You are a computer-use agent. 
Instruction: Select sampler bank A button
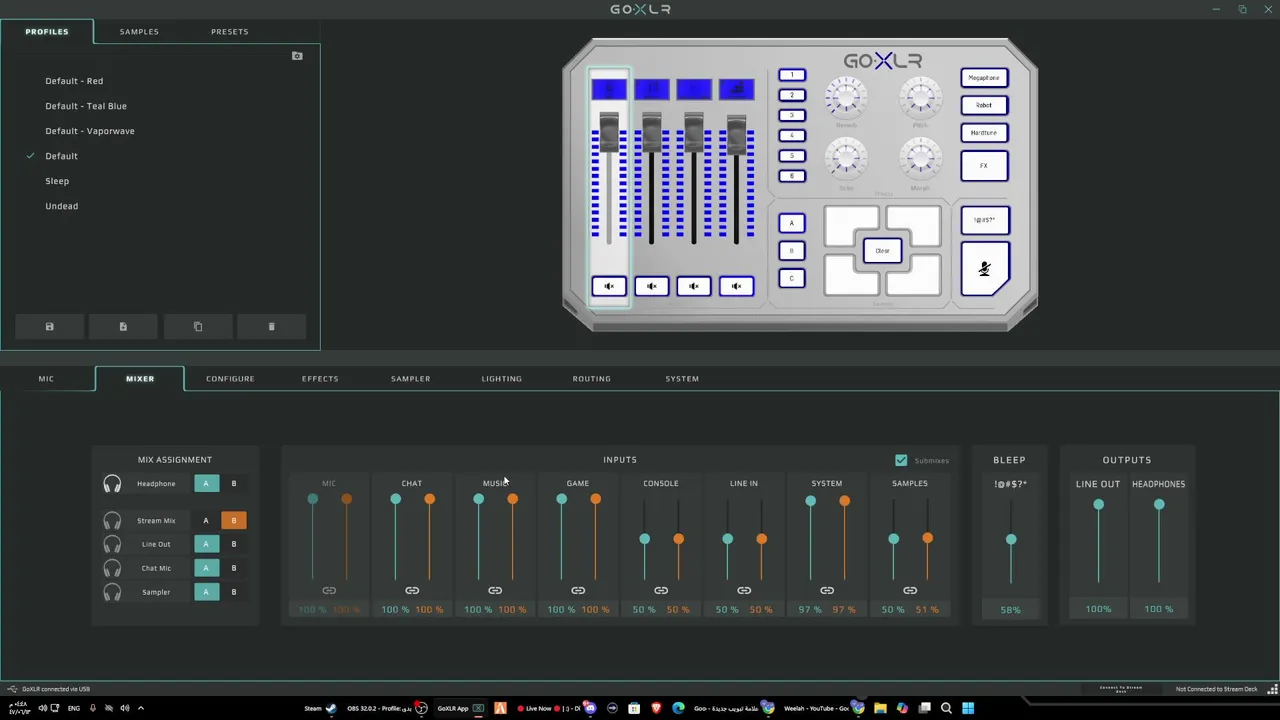click(791, 223)
